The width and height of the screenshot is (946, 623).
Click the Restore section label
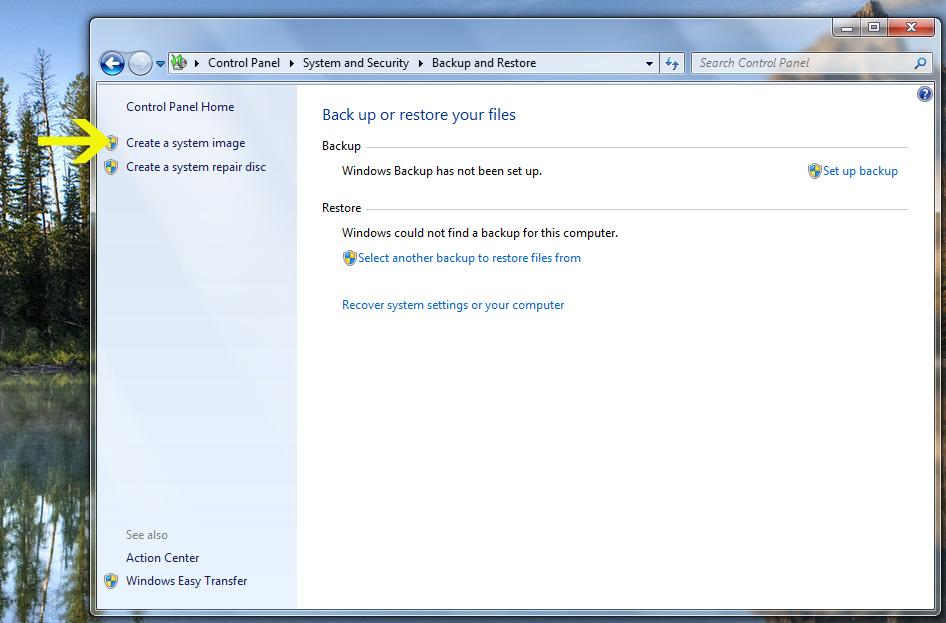coord(341,208)
